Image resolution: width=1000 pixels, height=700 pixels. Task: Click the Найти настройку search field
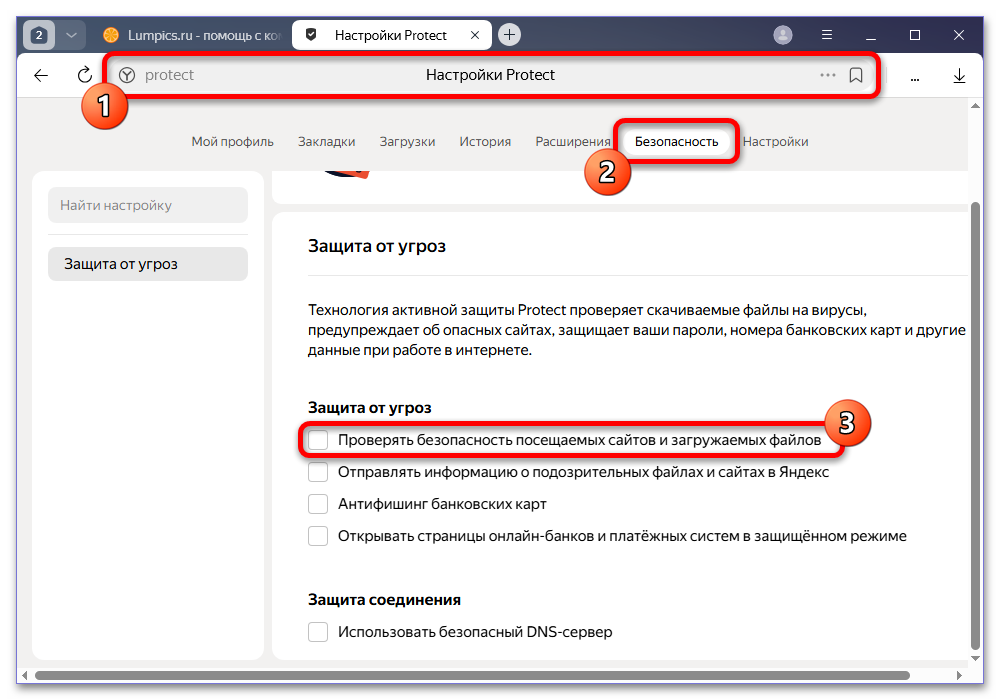(148, 205)
